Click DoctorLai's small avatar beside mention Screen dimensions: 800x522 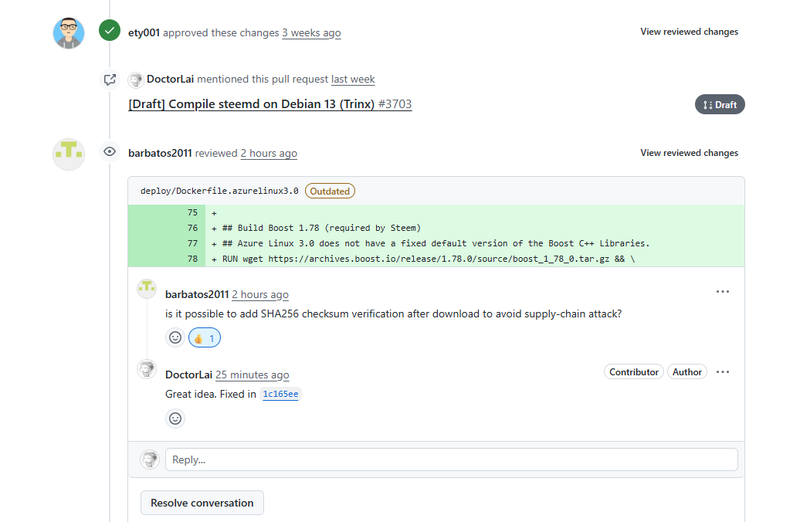point(136,80)
